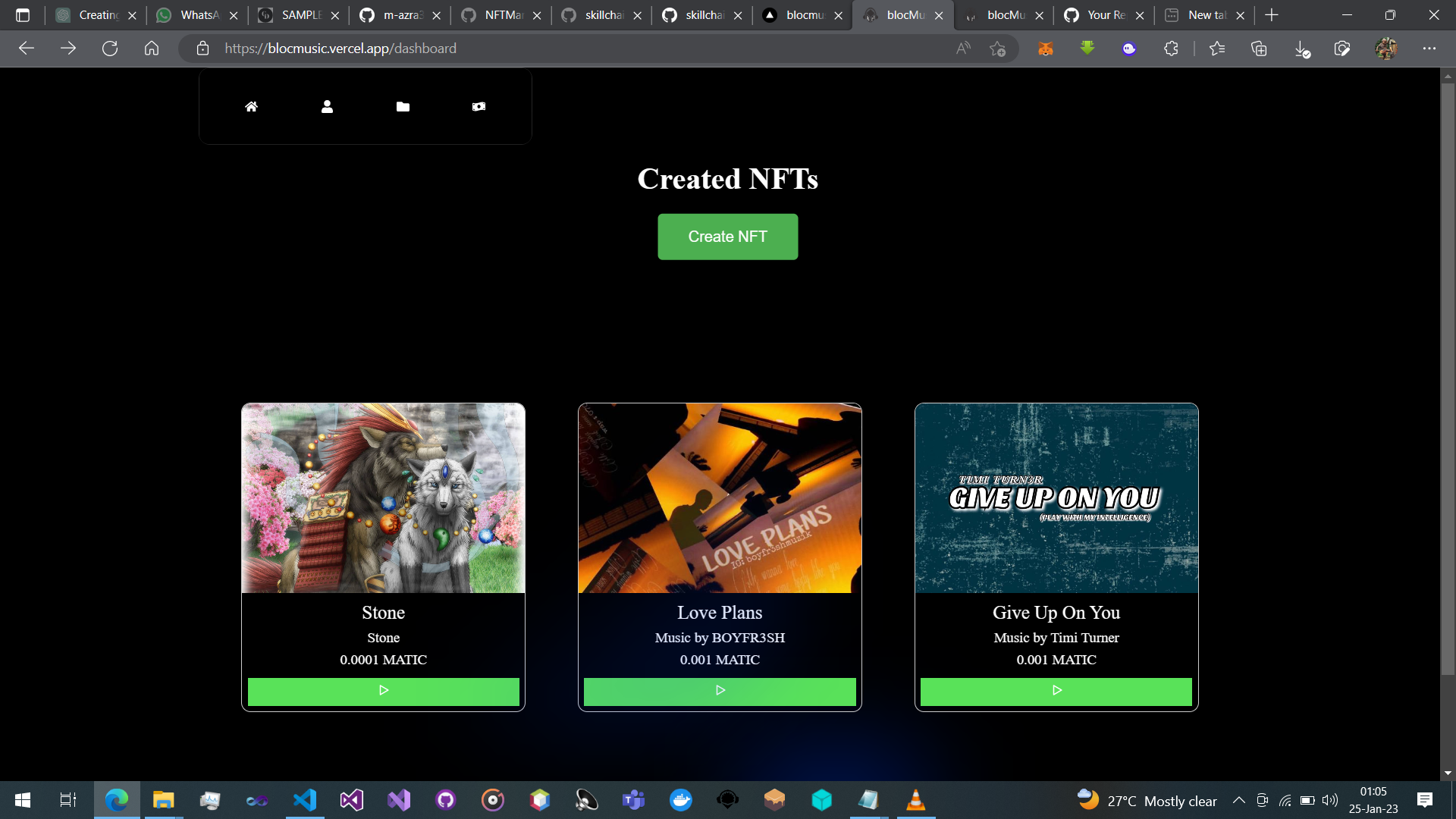This screenshot has height=819, width=1456.
Task: Open the MetaMask extension icon
Action: click(x=1046, y=48)
